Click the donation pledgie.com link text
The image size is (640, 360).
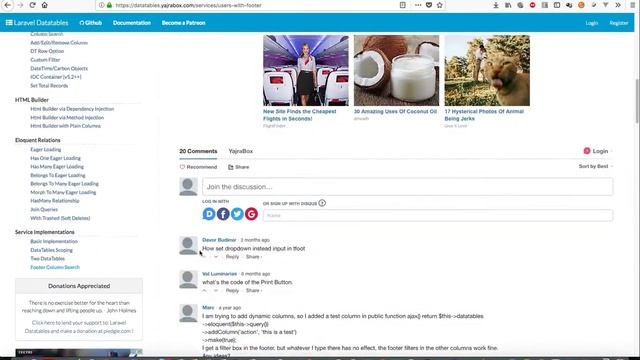[79, 327]
